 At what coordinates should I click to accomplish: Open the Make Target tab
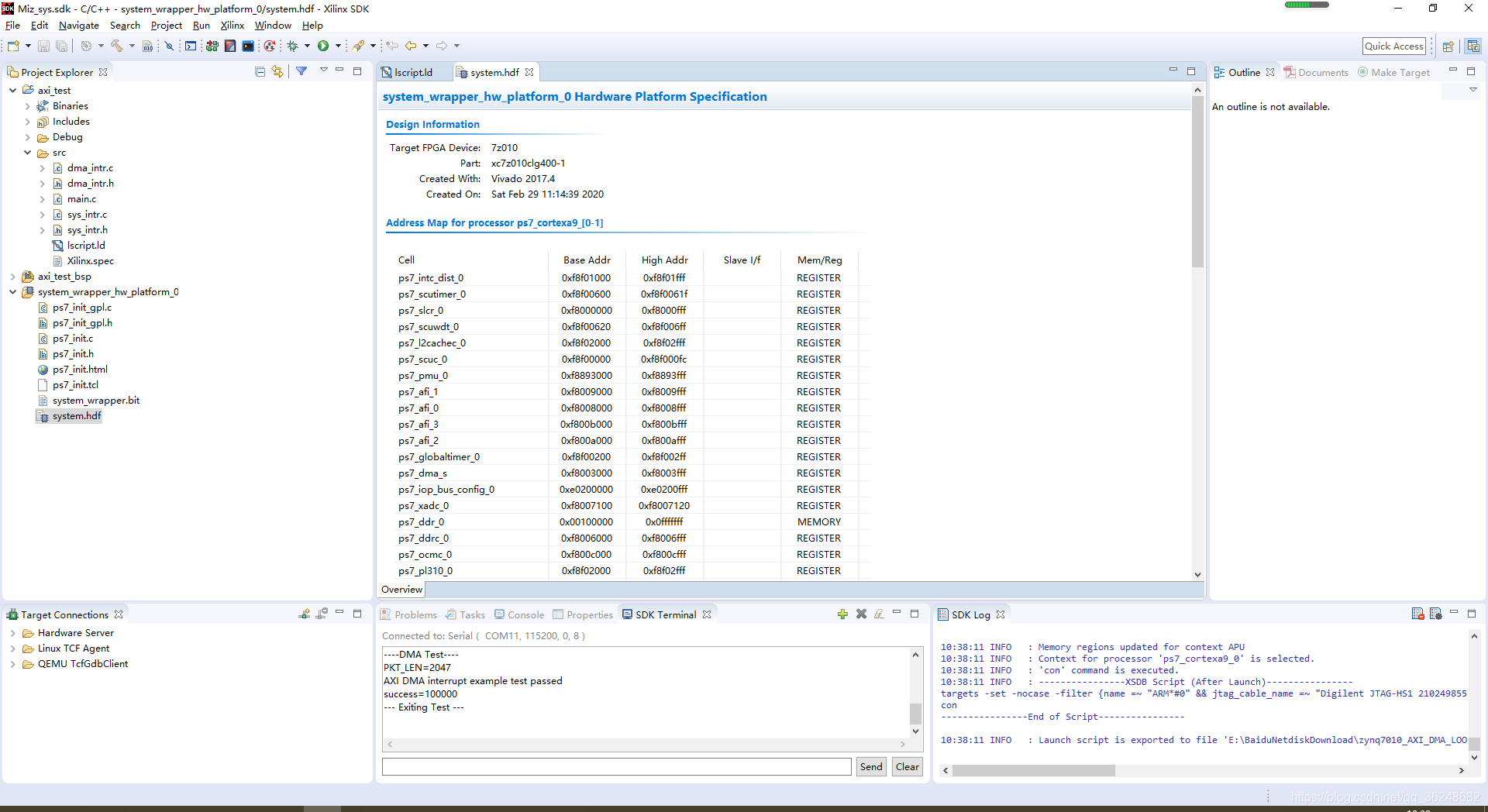[x=1393, y=72]
